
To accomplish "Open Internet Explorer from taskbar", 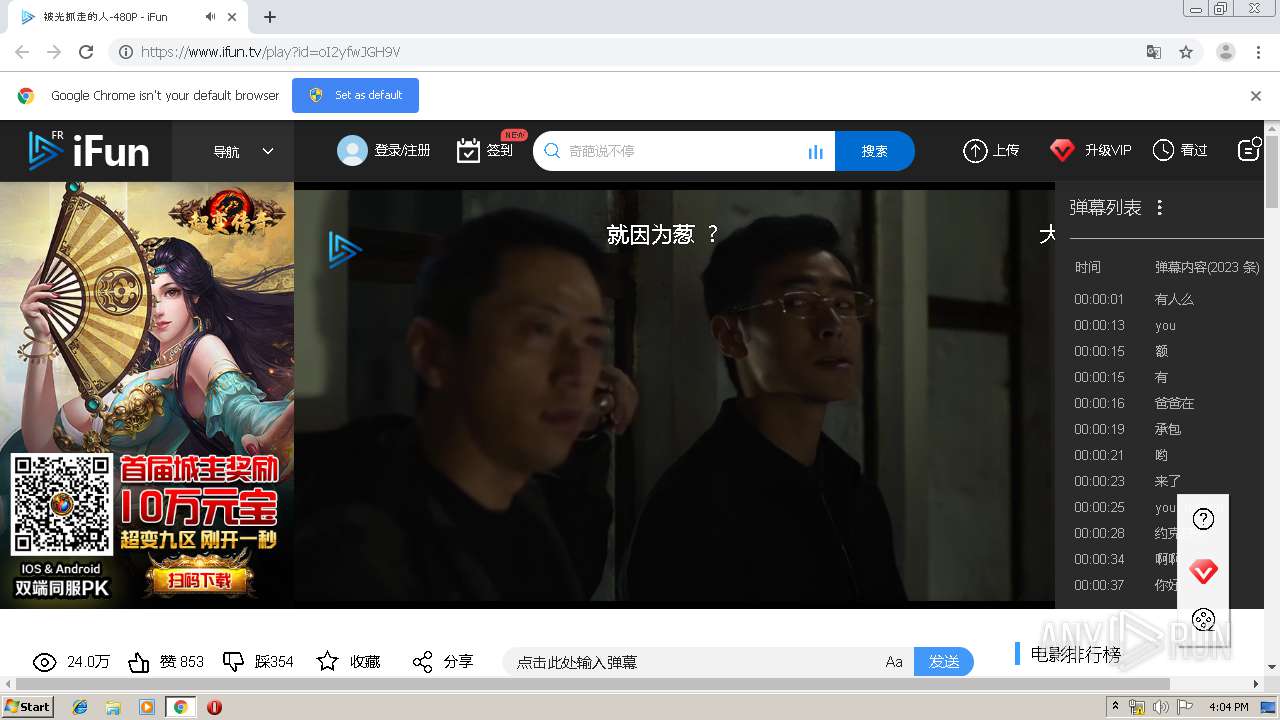I will click(x=80, y=707).
